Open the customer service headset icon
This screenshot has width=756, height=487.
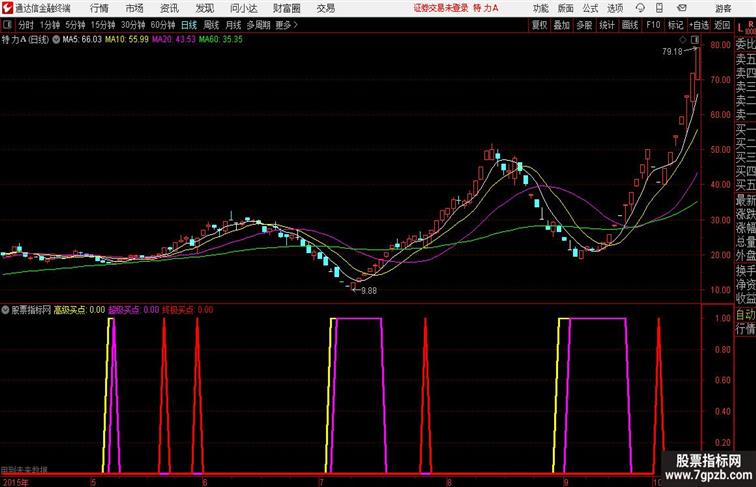[x=640, y=8]
